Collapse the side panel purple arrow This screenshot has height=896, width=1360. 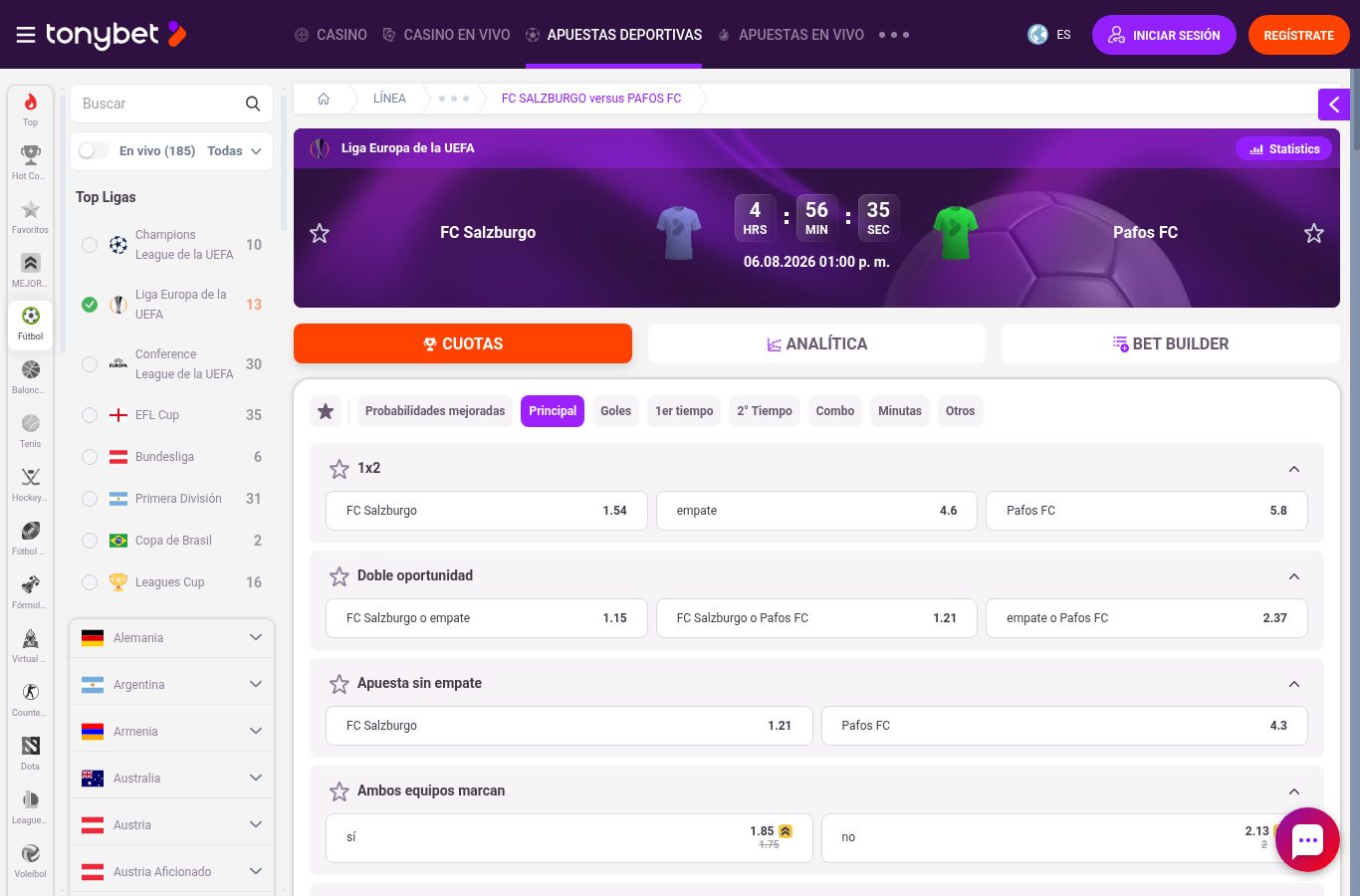[x=1334, y=105]
